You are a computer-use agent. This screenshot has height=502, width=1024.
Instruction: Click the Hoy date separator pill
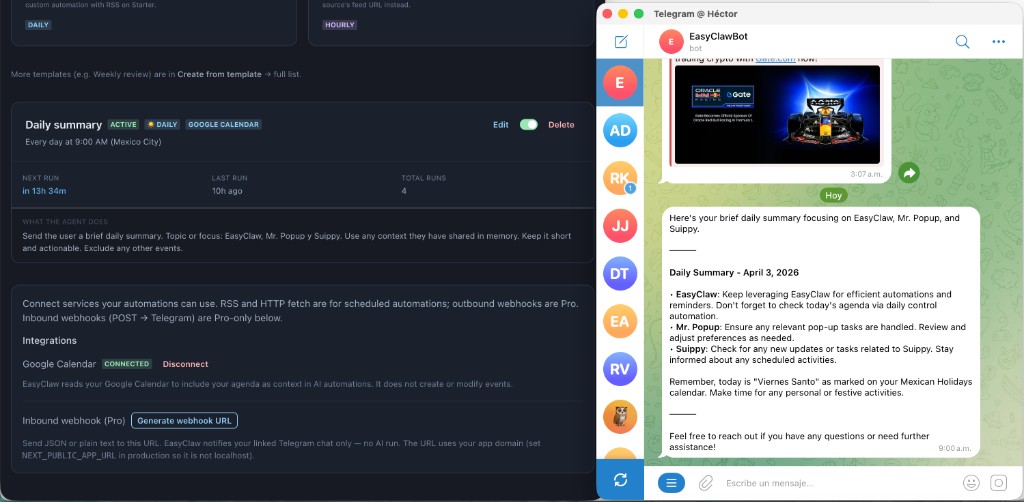tap(833, 195)
